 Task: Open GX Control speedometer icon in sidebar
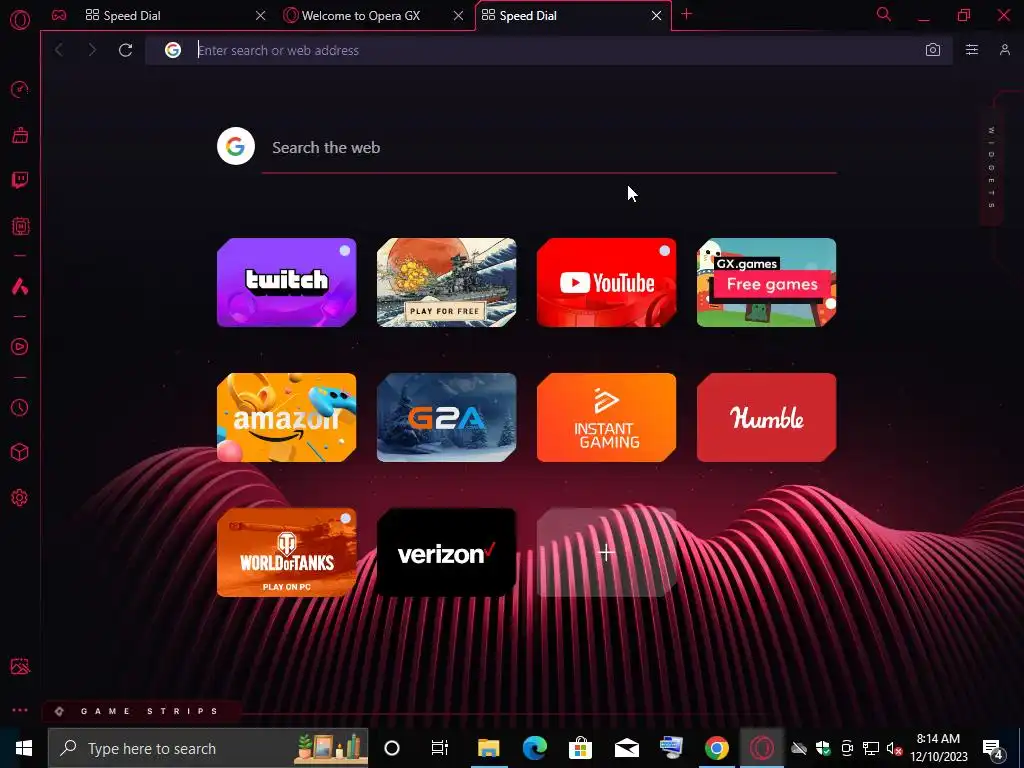pyautogui.click(x=20, y=89)
